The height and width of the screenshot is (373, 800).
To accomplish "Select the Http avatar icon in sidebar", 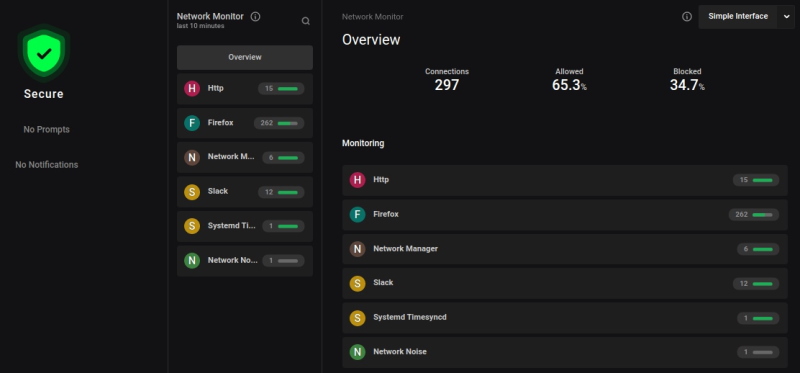I will (x=192, y=88).
